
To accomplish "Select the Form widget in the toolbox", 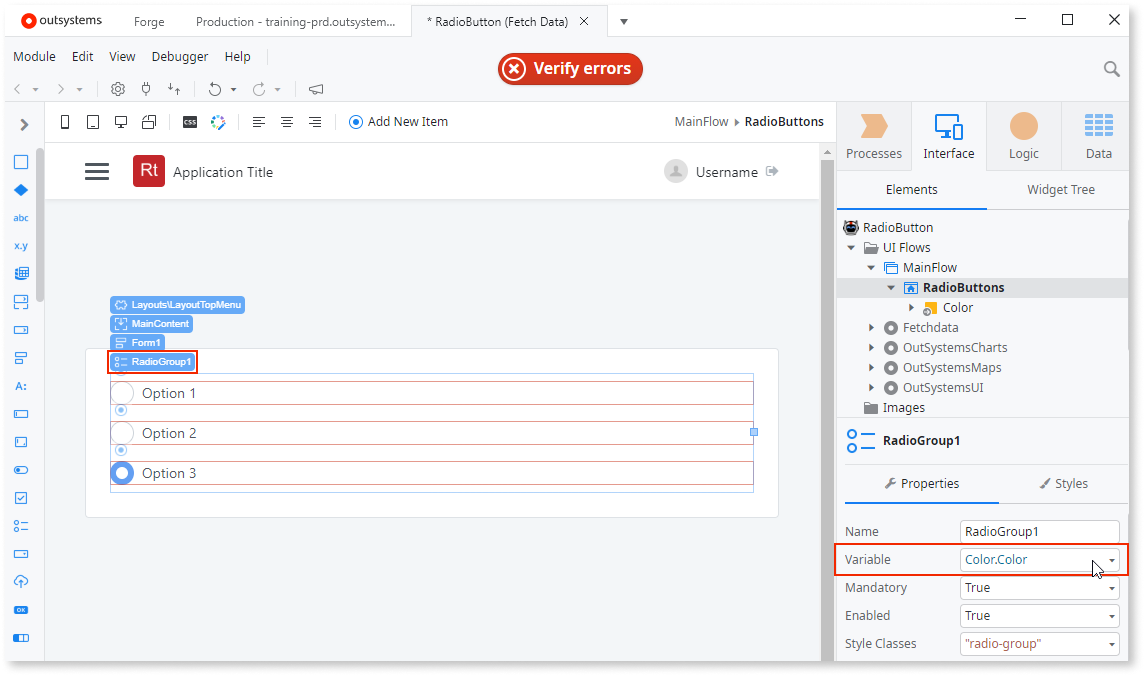I will pos(21,358).
